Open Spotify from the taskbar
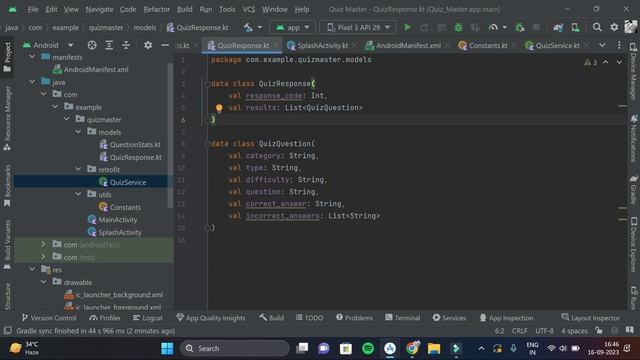 (368, 348)
